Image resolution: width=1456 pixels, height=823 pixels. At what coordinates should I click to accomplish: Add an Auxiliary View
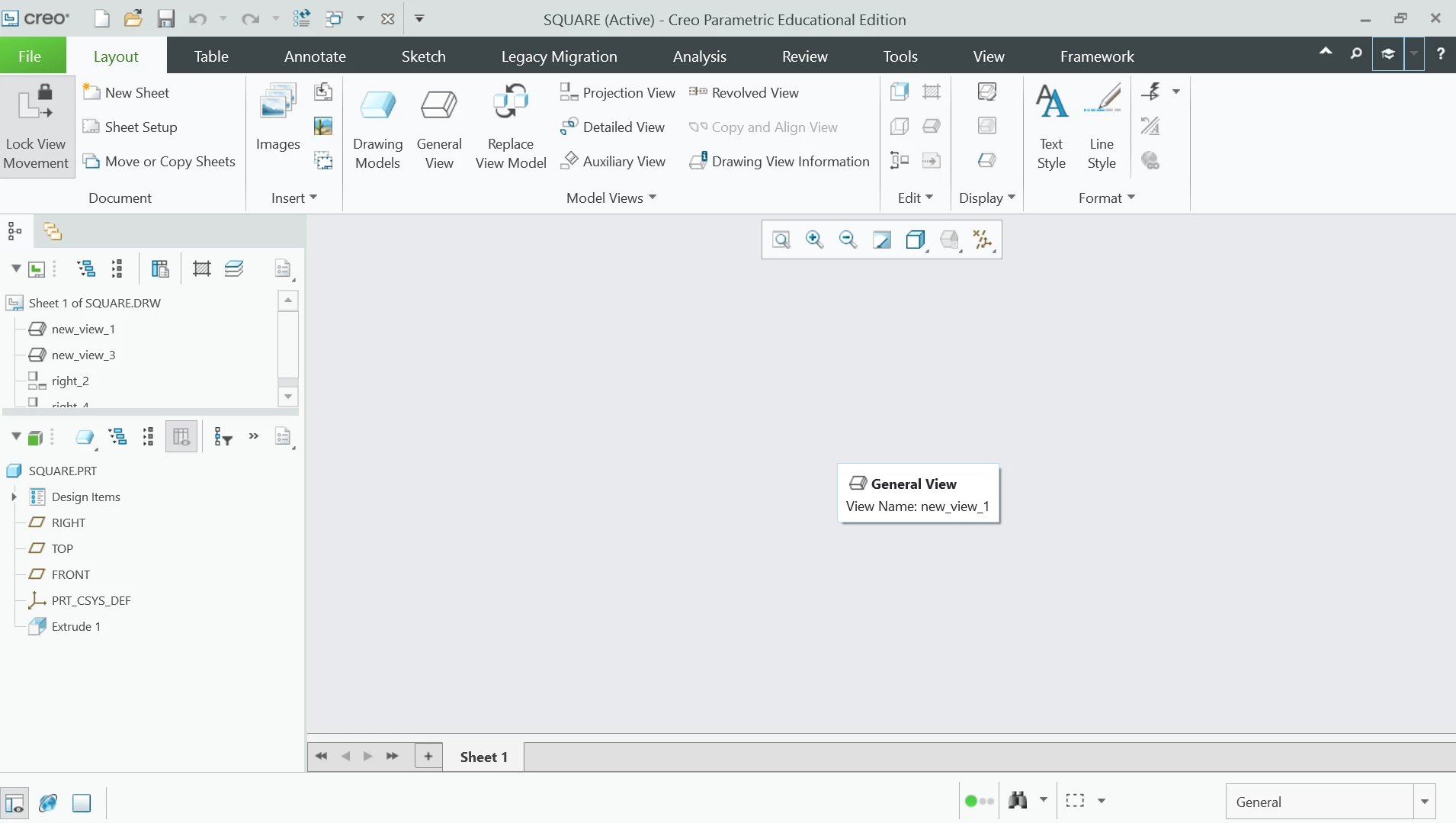pos(613,161)
